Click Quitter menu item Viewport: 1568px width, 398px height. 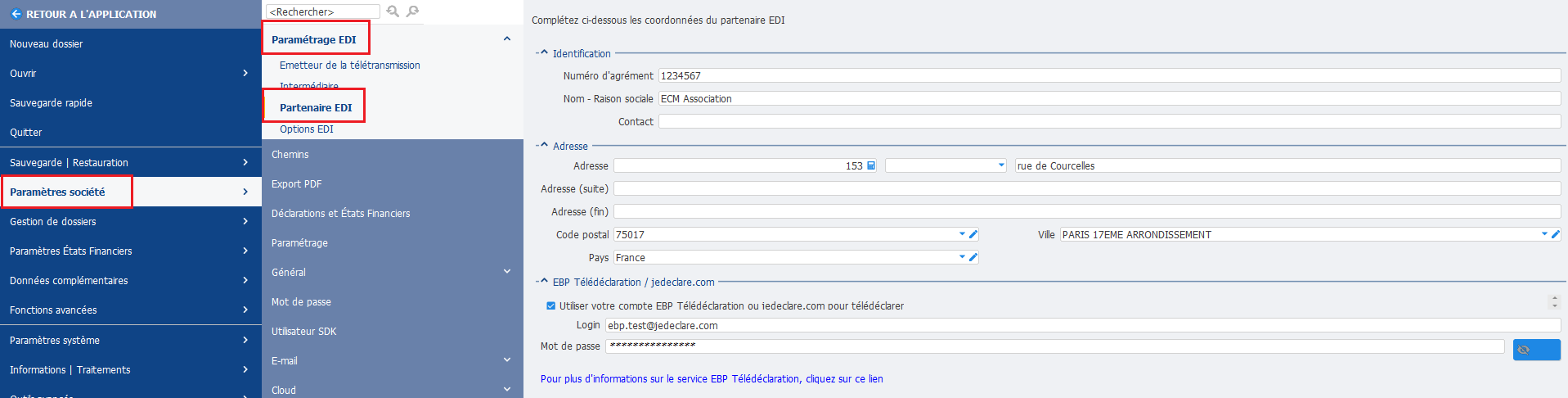tap(131, 132)
